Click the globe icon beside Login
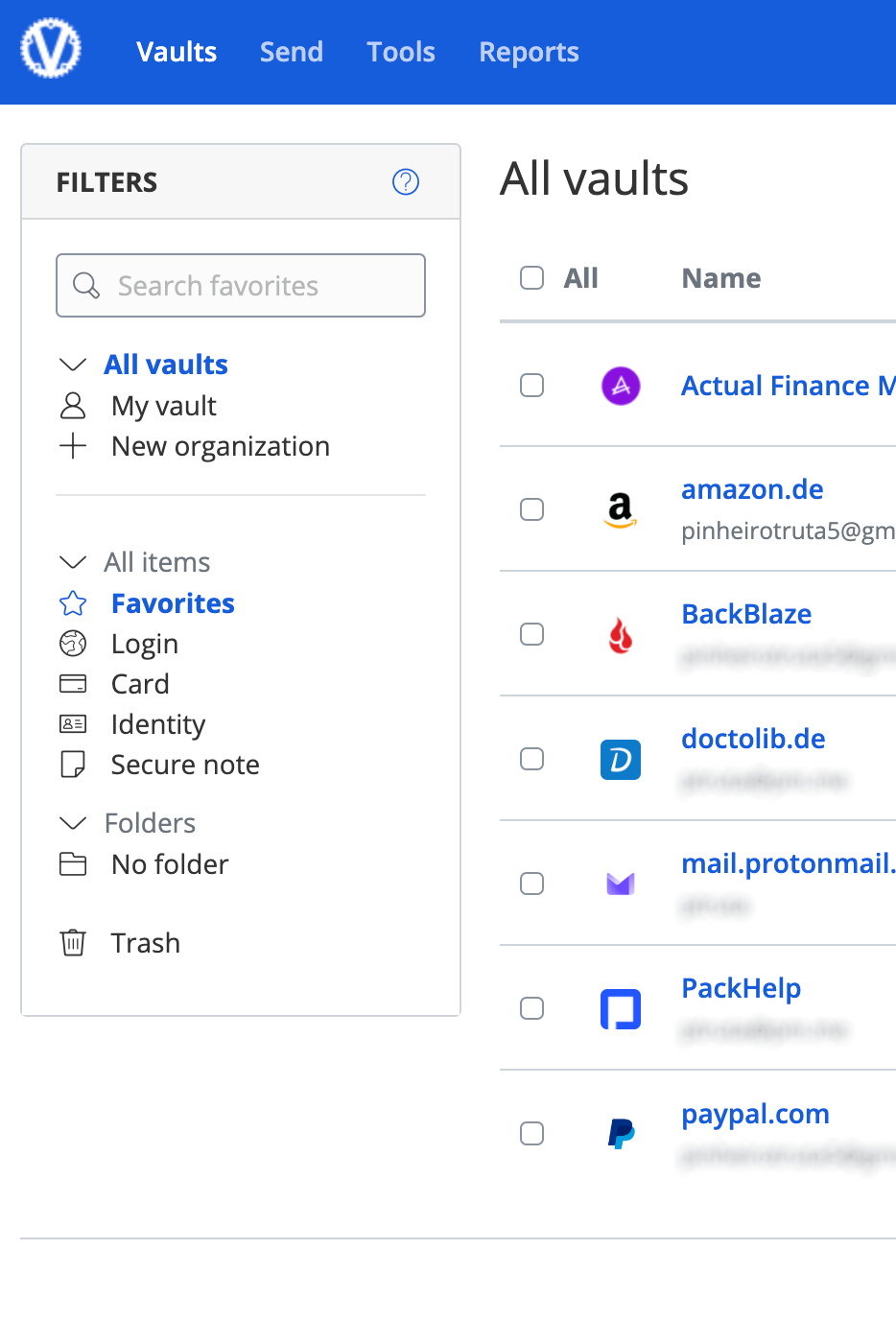The width and height of the screenshot is (896, 1344). 73,644
